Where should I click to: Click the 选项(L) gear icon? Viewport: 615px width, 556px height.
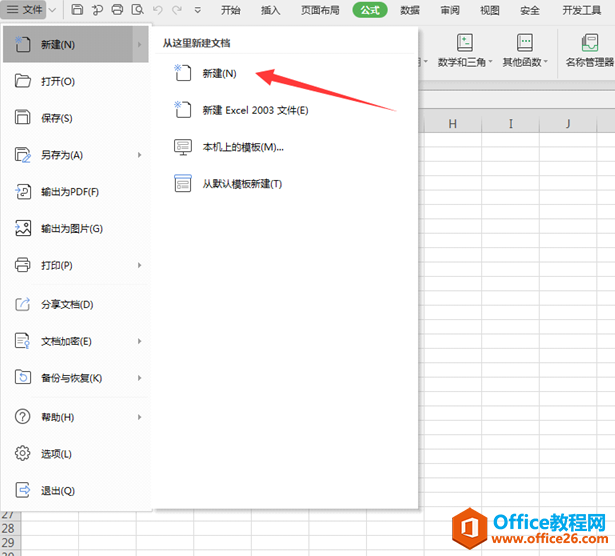coord(22,453)
